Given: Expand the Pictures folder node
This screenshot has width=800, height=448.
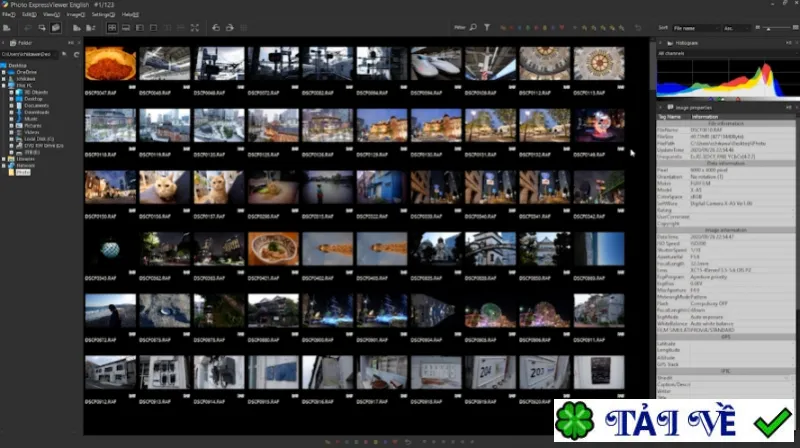Looking at the screenshot, I should point(11,126).
